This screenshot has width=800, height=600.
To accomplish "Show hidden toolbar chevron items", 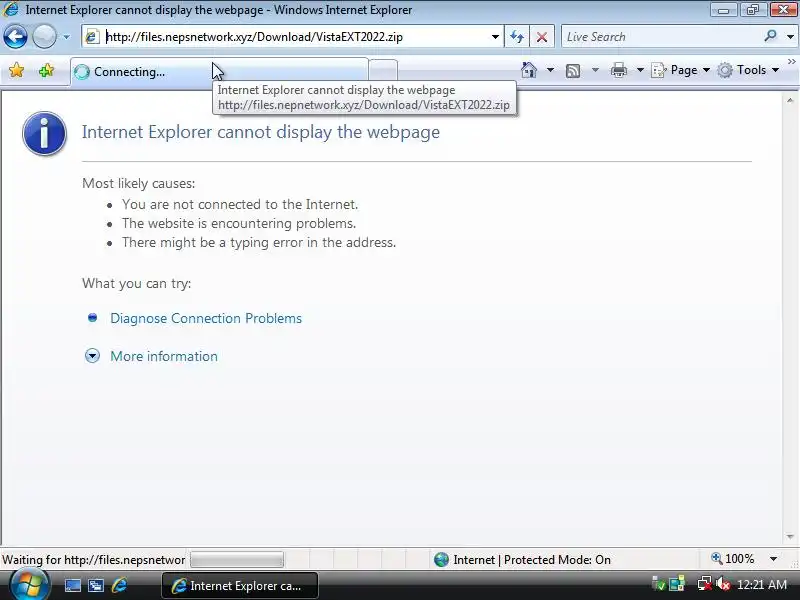I will [792, 62].
